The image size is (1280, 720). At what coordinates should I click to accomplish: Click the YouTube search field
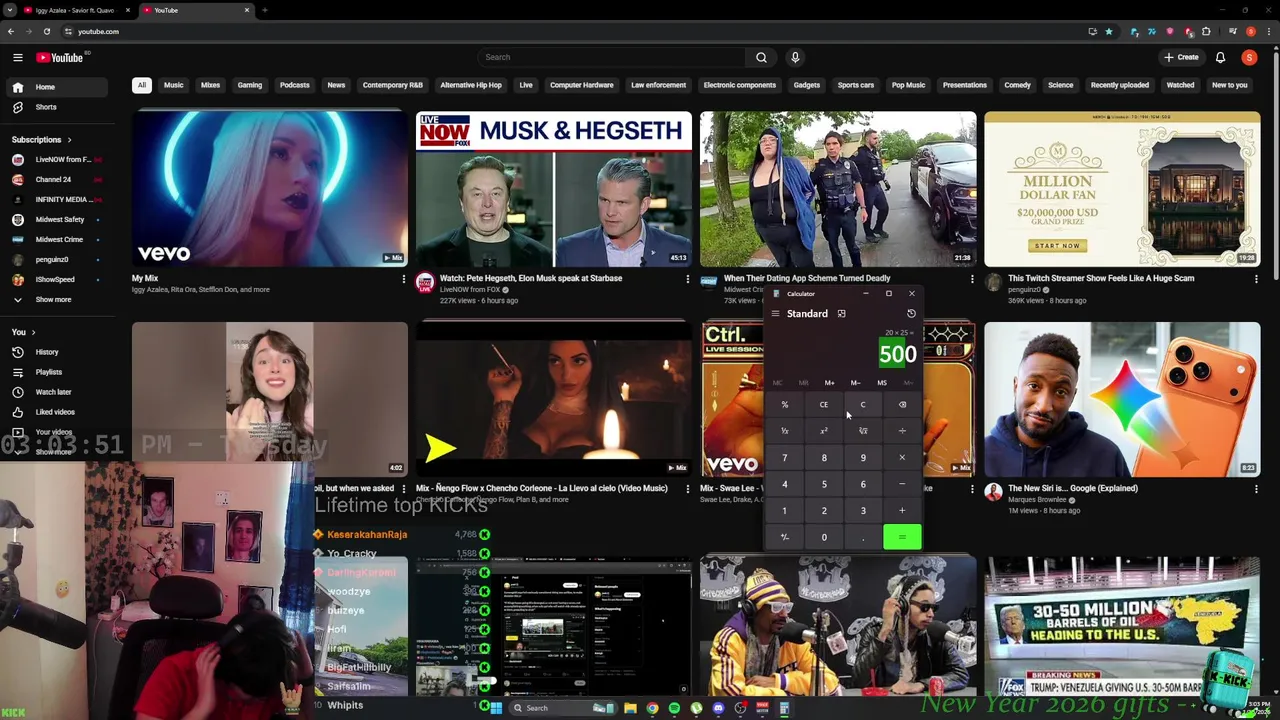coord(612,57)
